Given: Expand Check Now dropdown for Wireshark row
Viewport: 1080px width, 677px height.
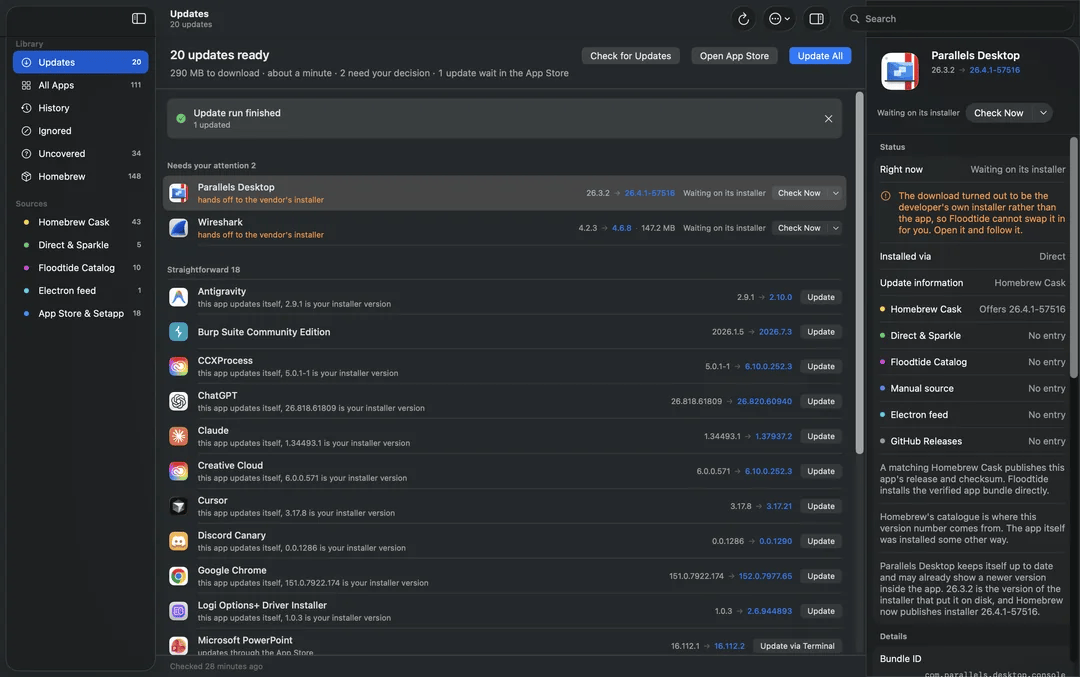Looking at the screenshot, I should click(835, 228).
